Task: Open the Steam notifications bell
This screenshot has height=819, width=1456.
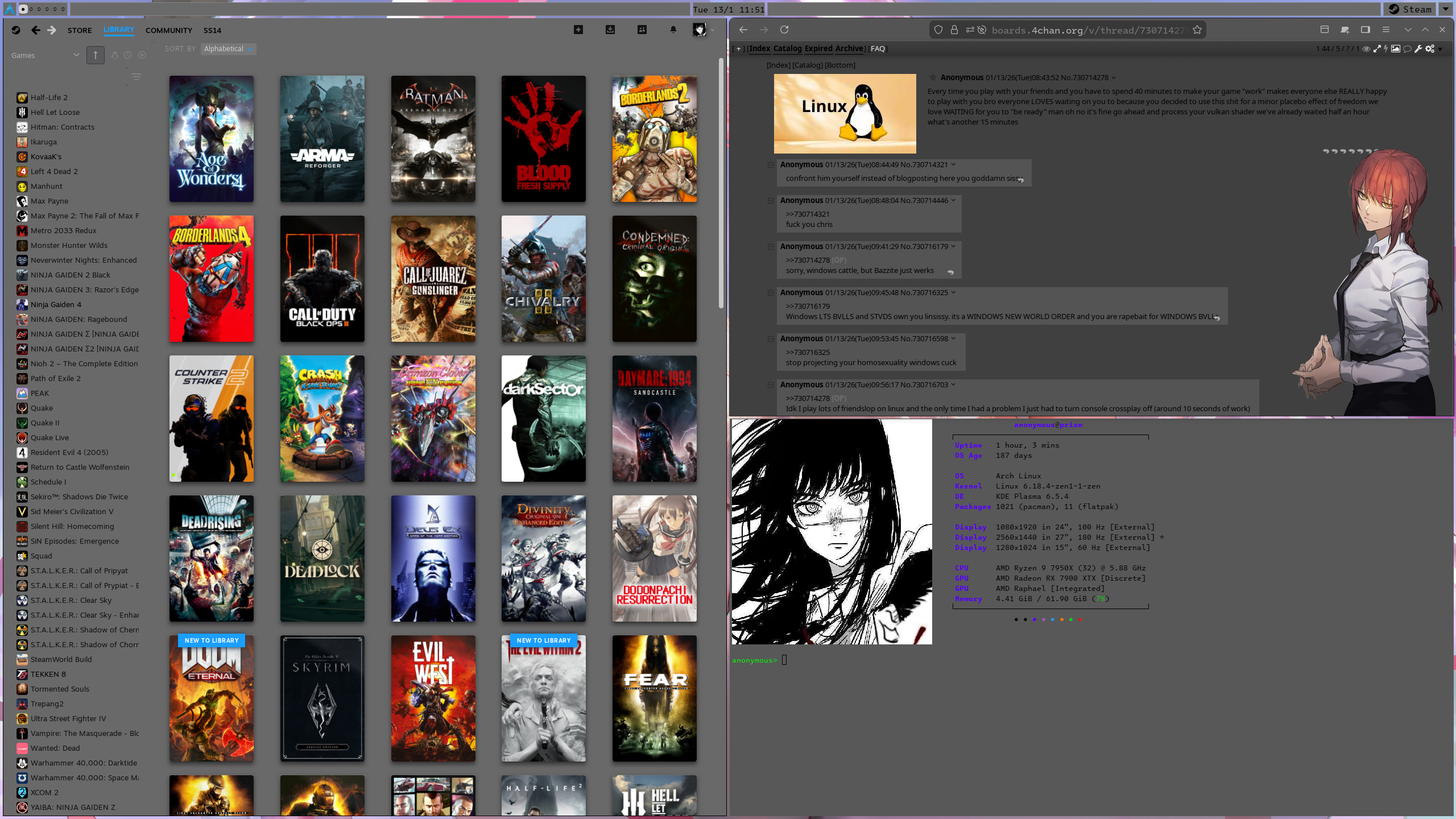Action: [673, 30]
